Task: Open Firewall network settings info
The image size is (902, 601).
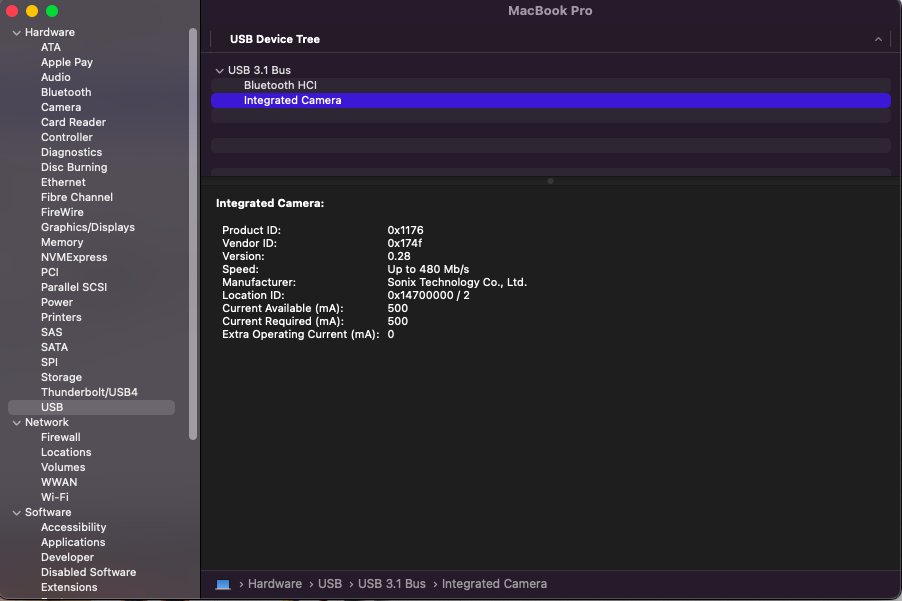Action: (61, 437)
